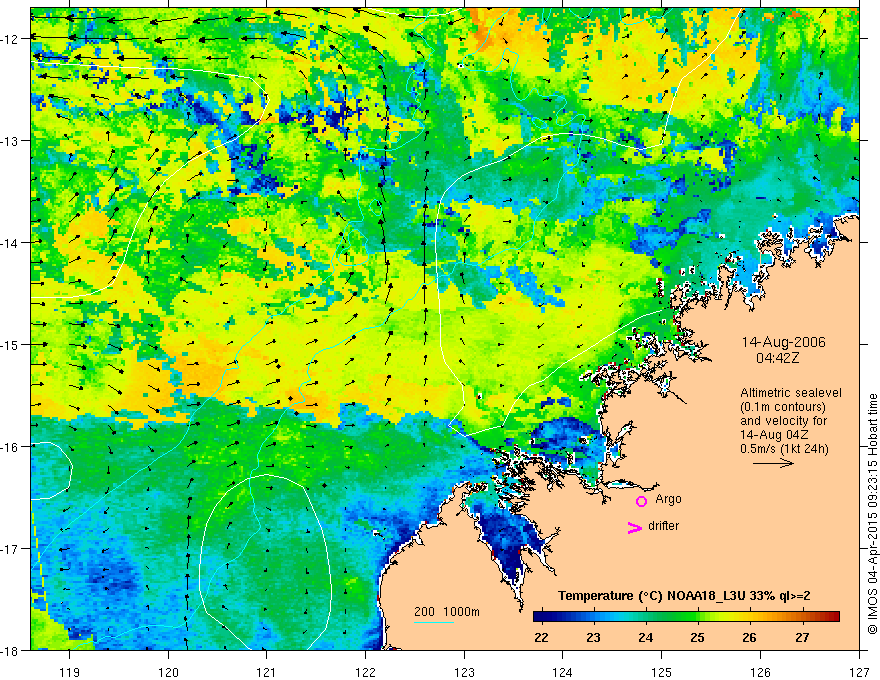Click the date text '14-Aug-2006'

[783, 342]
